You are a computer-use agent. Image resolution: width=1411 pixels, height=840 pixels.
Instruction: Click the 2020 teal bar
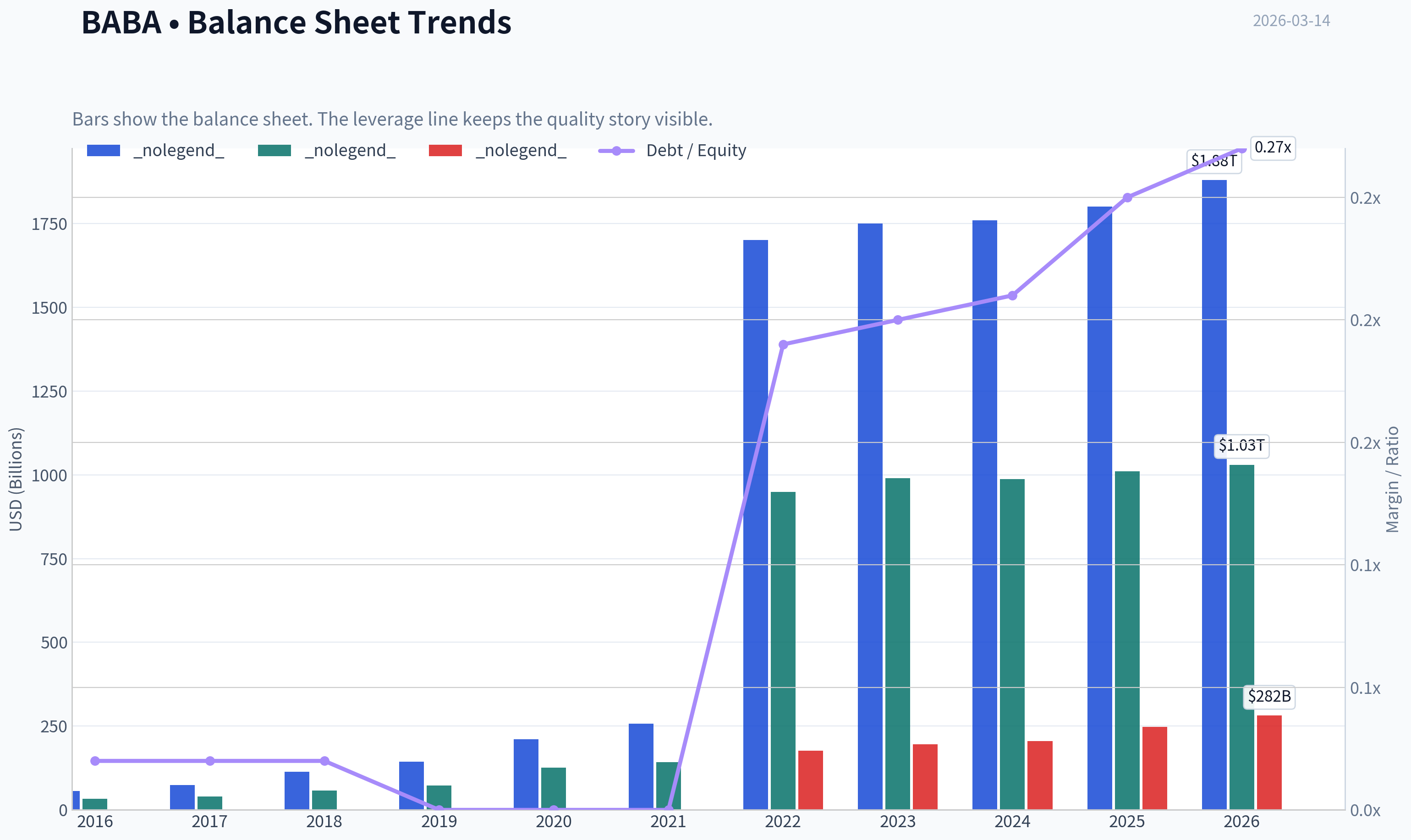click(554, 789)
